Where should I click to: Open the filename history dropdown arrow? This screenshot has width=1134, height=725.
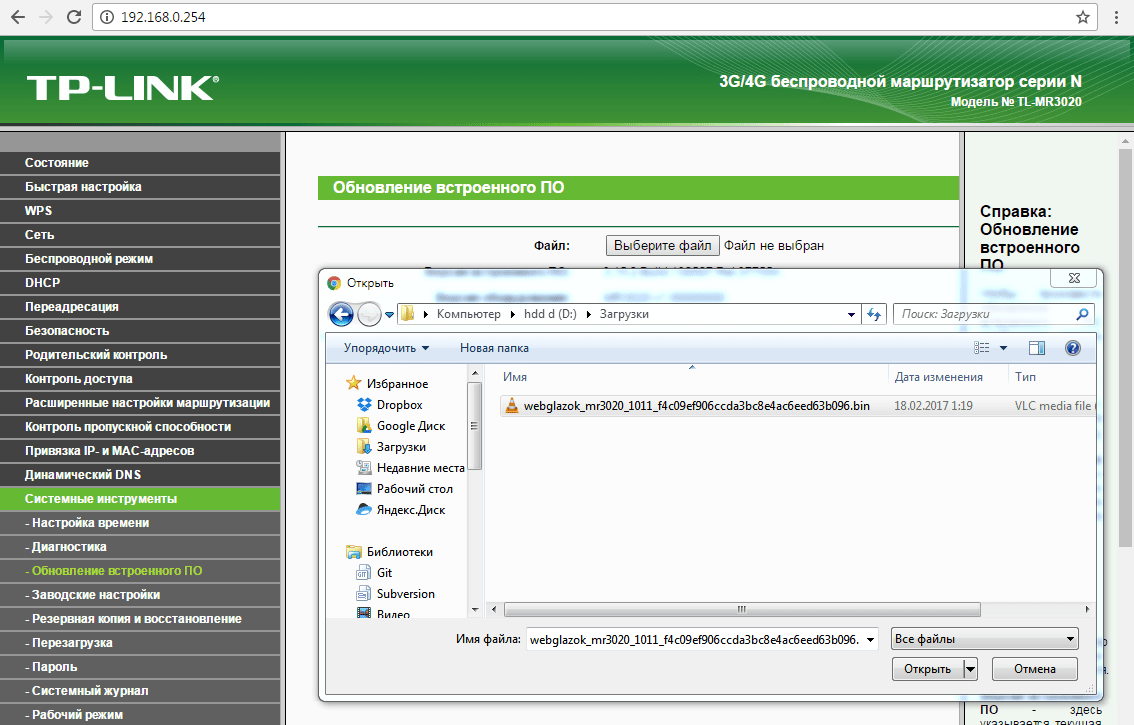[869, 639]
